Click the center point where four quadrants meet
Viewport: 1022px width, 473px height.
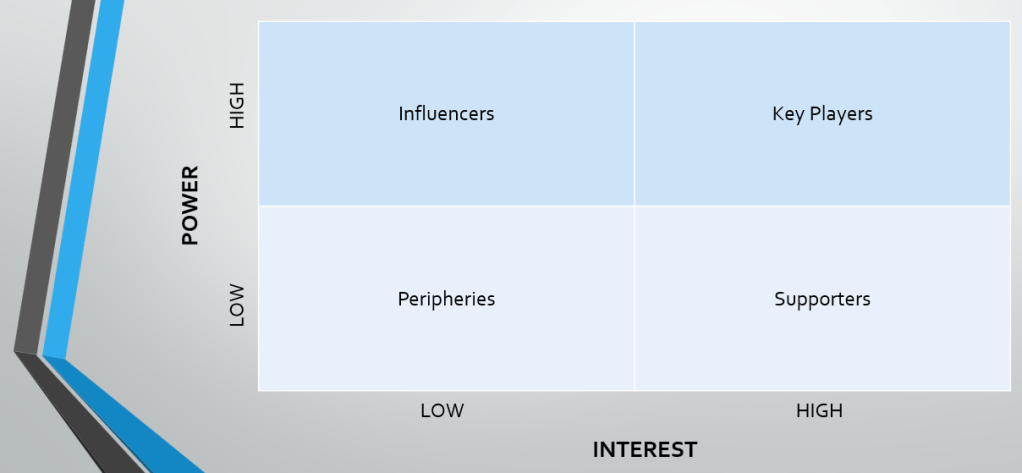634,206
